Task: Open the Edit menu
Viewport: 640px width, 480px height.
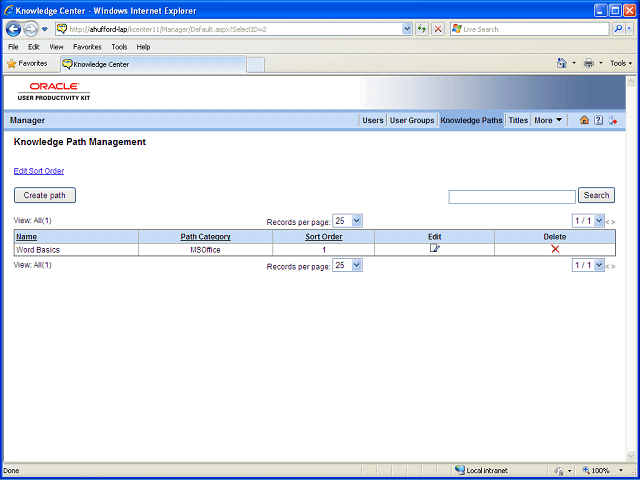Action: click(x=33, y=47)
